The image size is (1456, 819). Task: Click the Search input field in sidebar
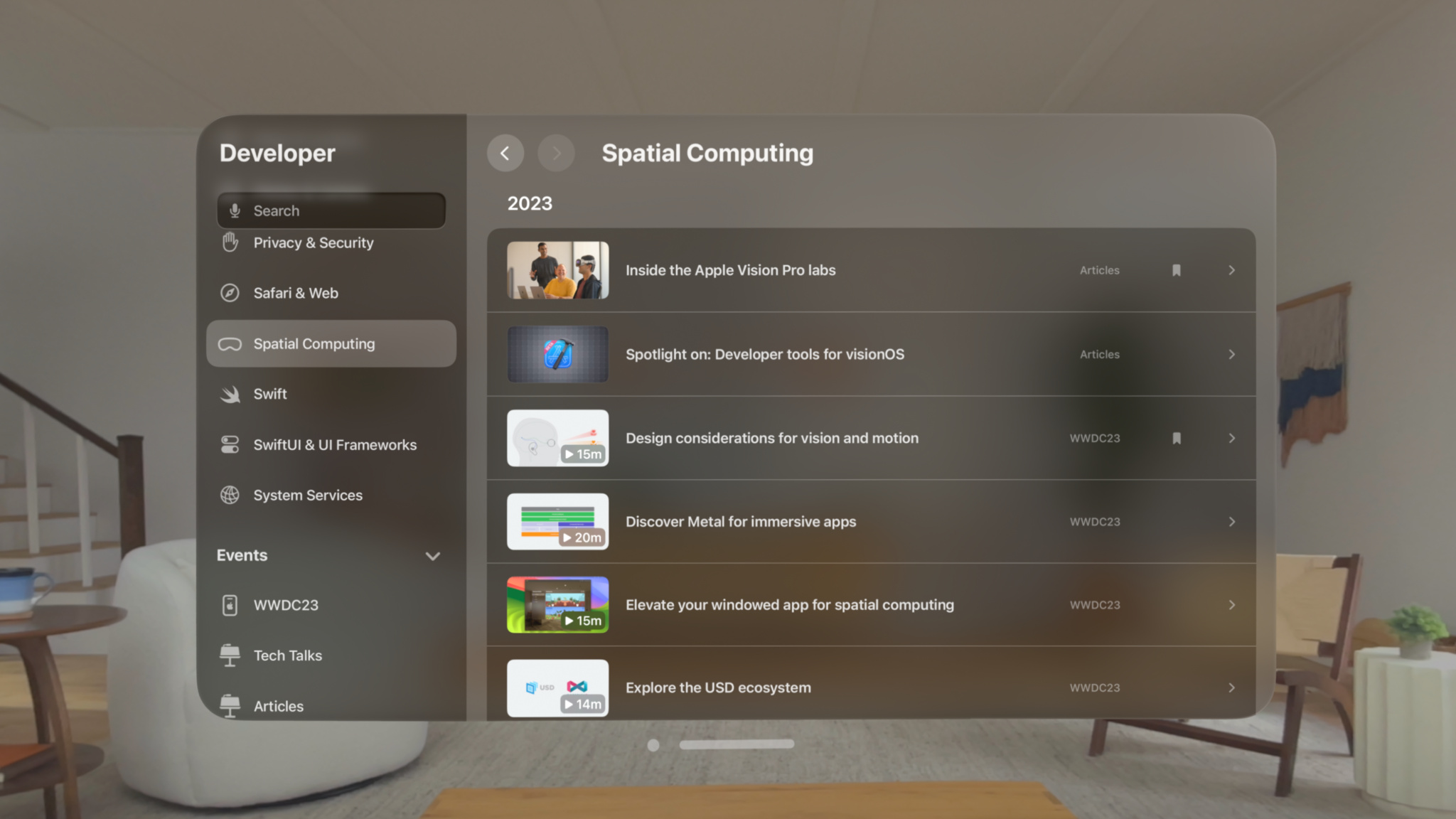(331, 210)
